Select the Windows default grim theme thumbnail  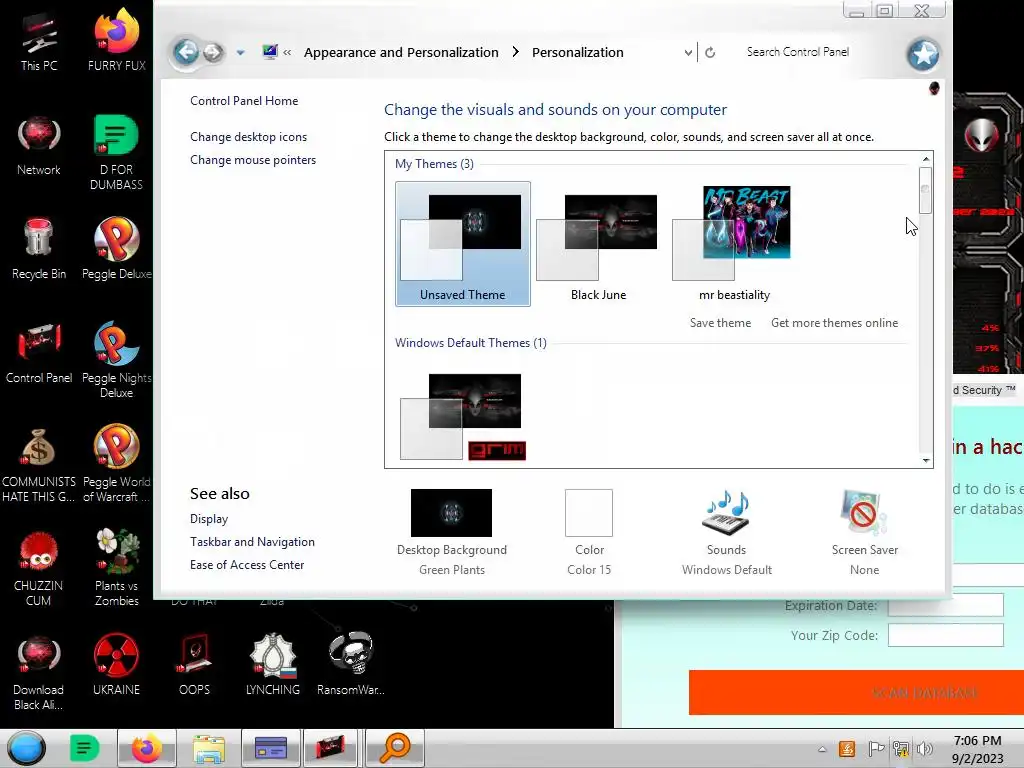[462, 417]
